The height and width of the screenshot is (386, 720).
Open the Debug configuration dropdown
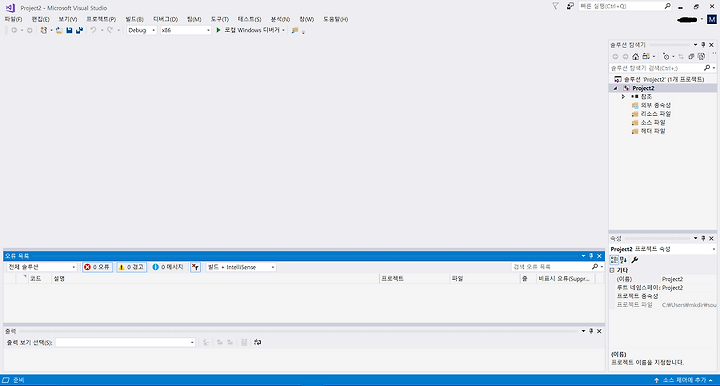pos(141,30)
